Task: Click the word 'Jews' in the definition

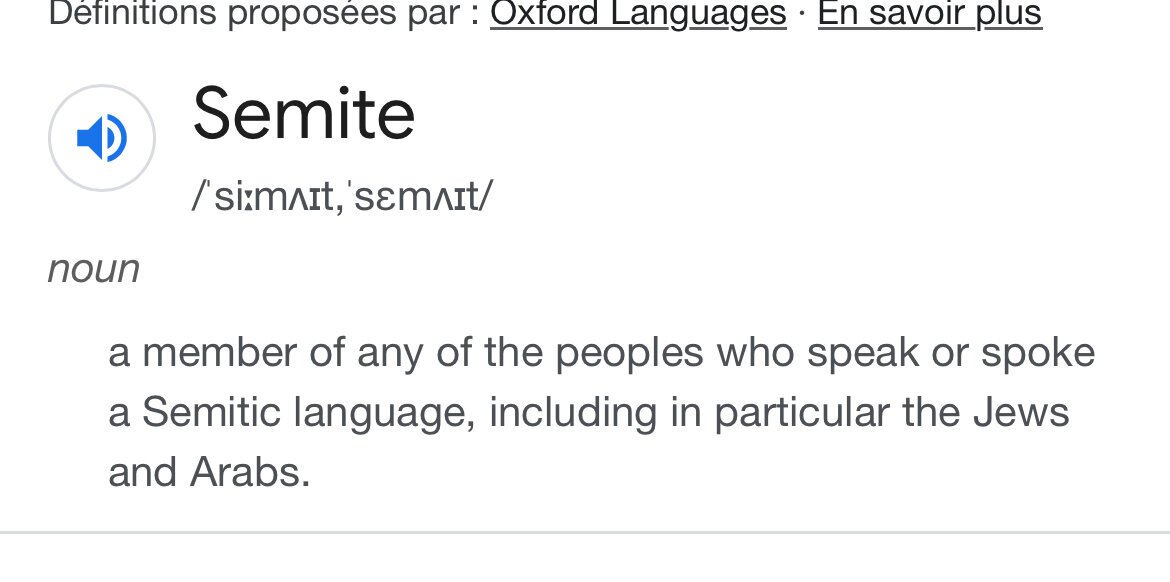Action: click(1020, 412)
